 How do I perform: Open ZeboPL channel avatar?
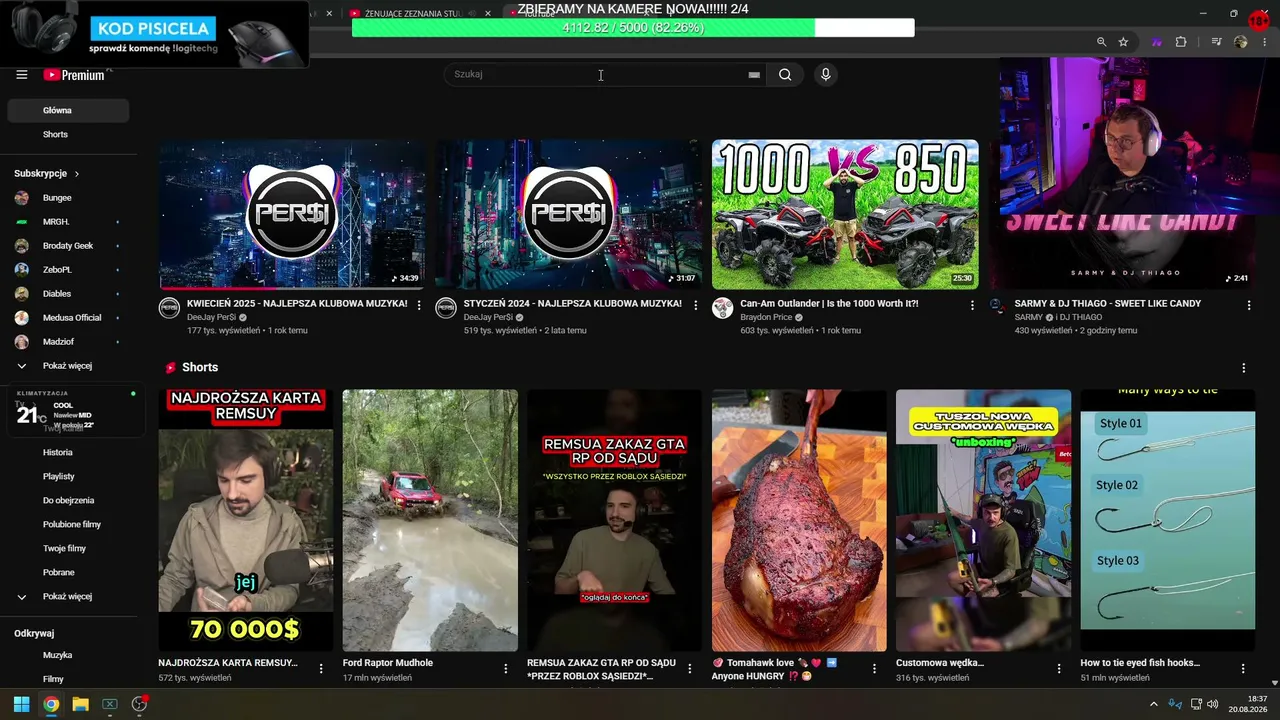22,270
